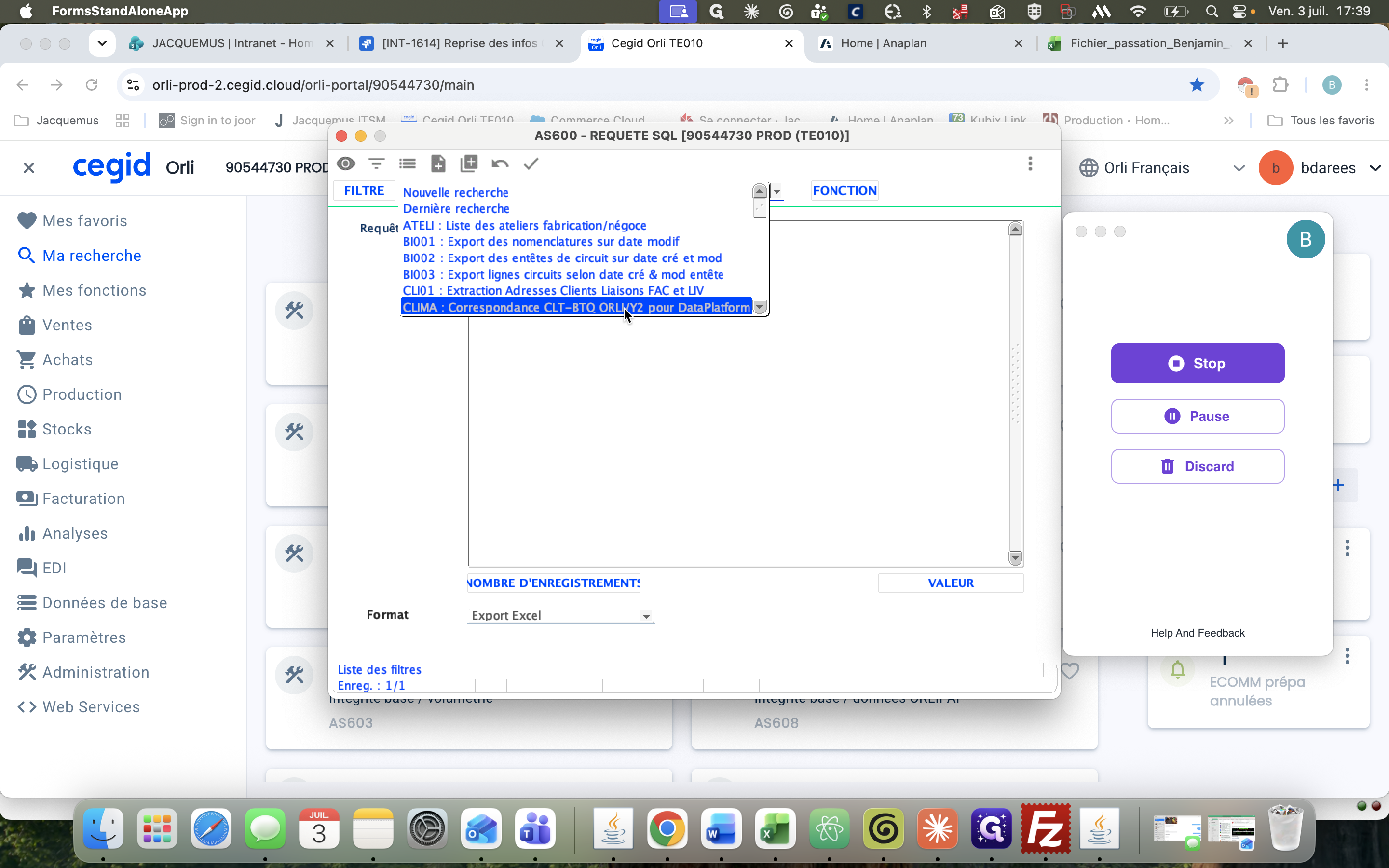Show hidden bookmarks with the chevron button
1389x868 pixels.
click(x=1228, y=121)
